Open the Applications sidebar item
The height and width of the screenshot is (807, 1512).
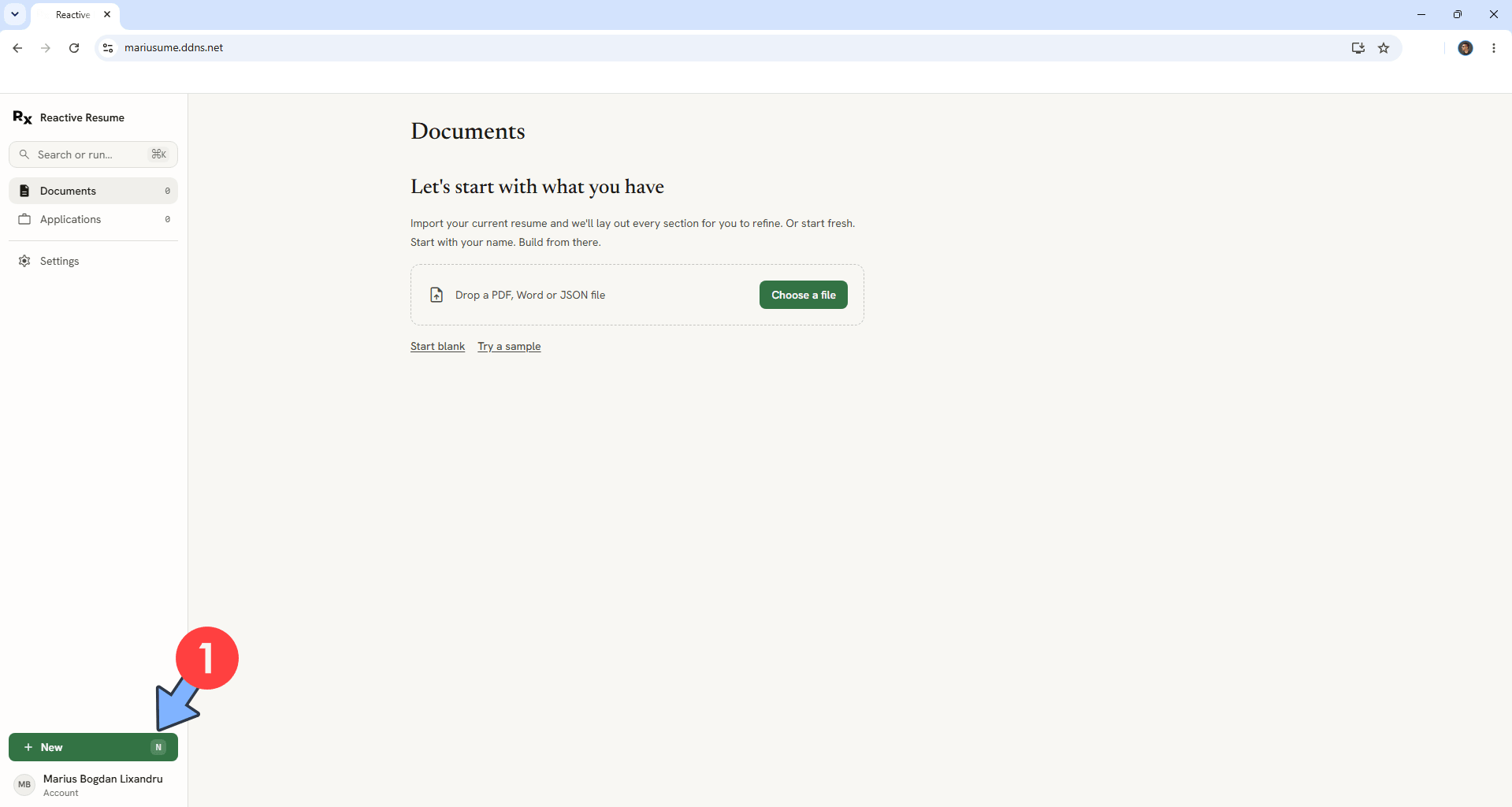tap(93, 219)
